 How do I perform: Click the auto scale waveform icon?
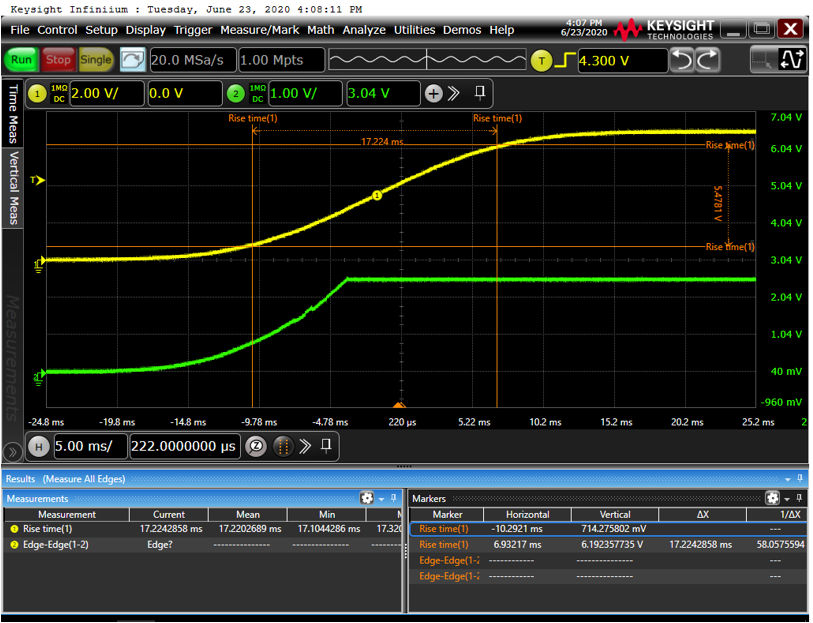point(132,60)
